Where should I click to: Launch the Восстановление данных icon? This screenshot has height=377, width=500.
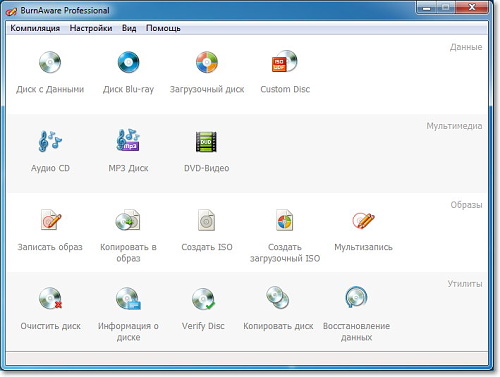click(356, 297)
